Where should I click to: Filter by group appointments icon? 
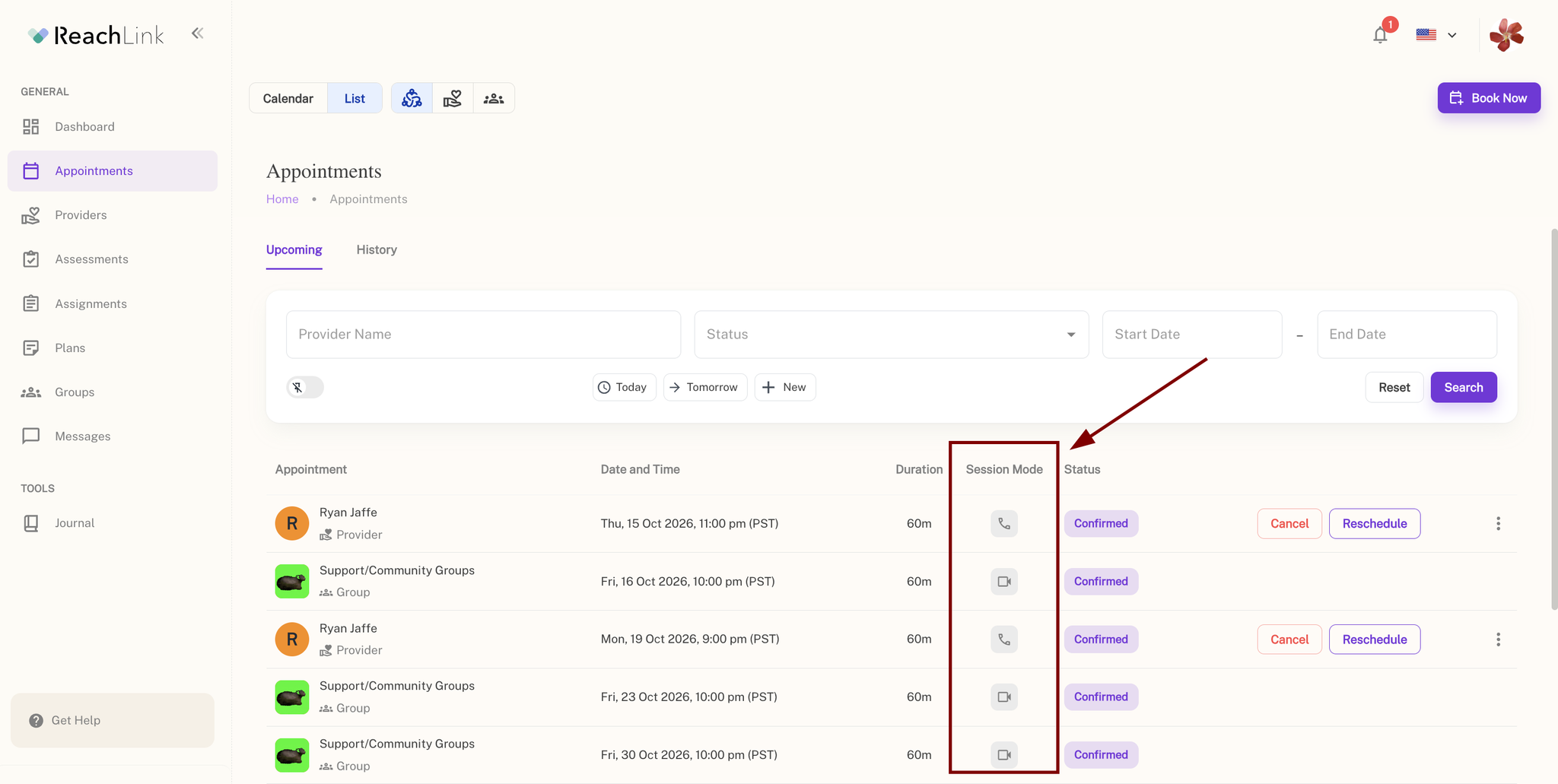click(494, 98)
